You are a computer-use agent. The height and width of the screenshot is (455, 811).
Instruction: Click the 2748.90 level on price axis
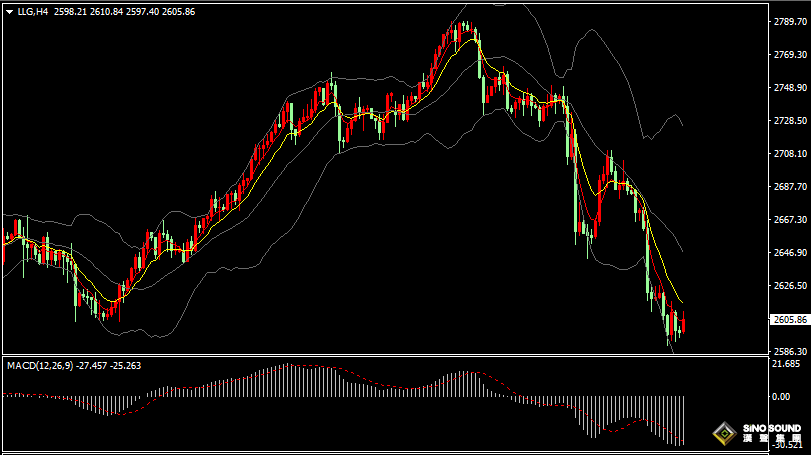click(791, 88)
